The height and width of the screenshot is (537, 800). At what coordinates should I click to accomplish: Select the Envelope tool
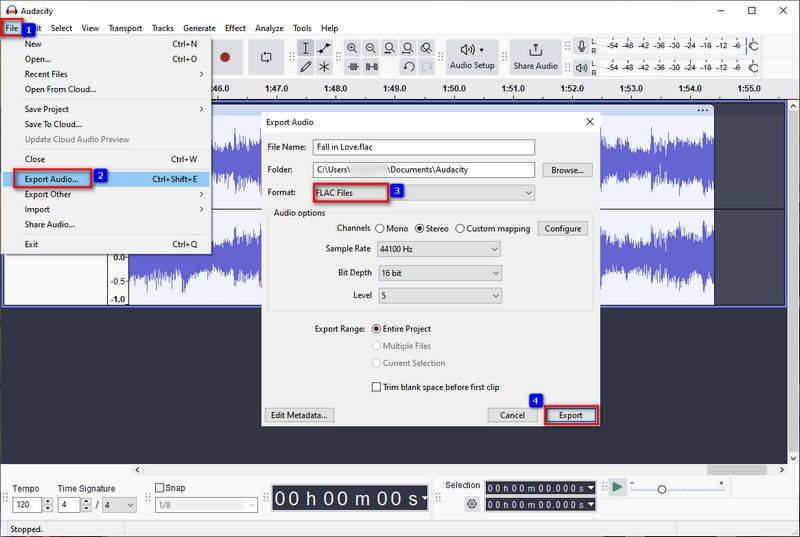[x=324, y=48]
